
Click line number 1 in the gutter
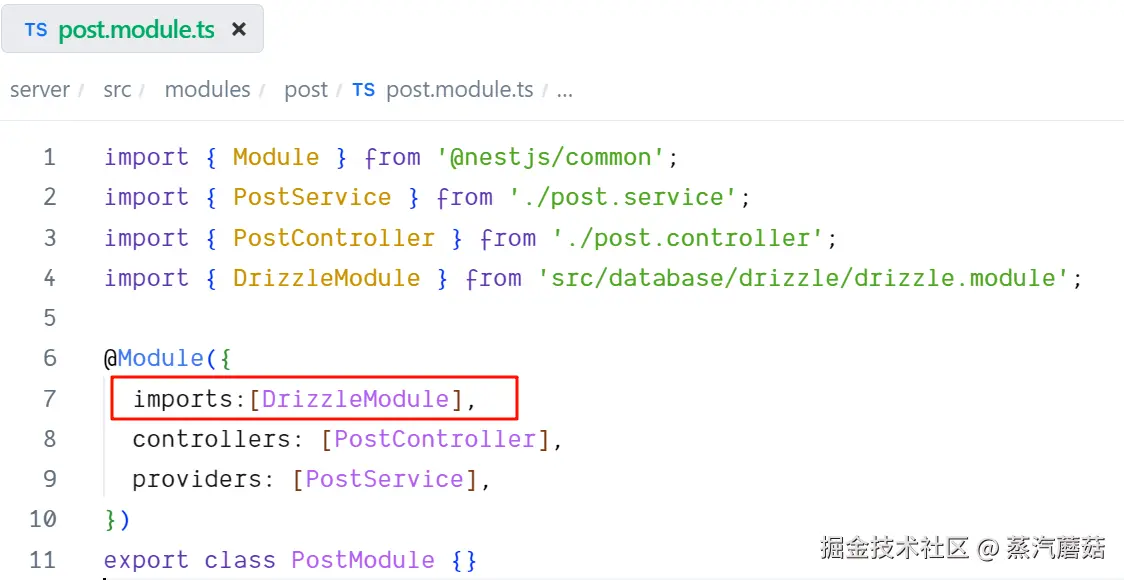click(x=50, y=157)
